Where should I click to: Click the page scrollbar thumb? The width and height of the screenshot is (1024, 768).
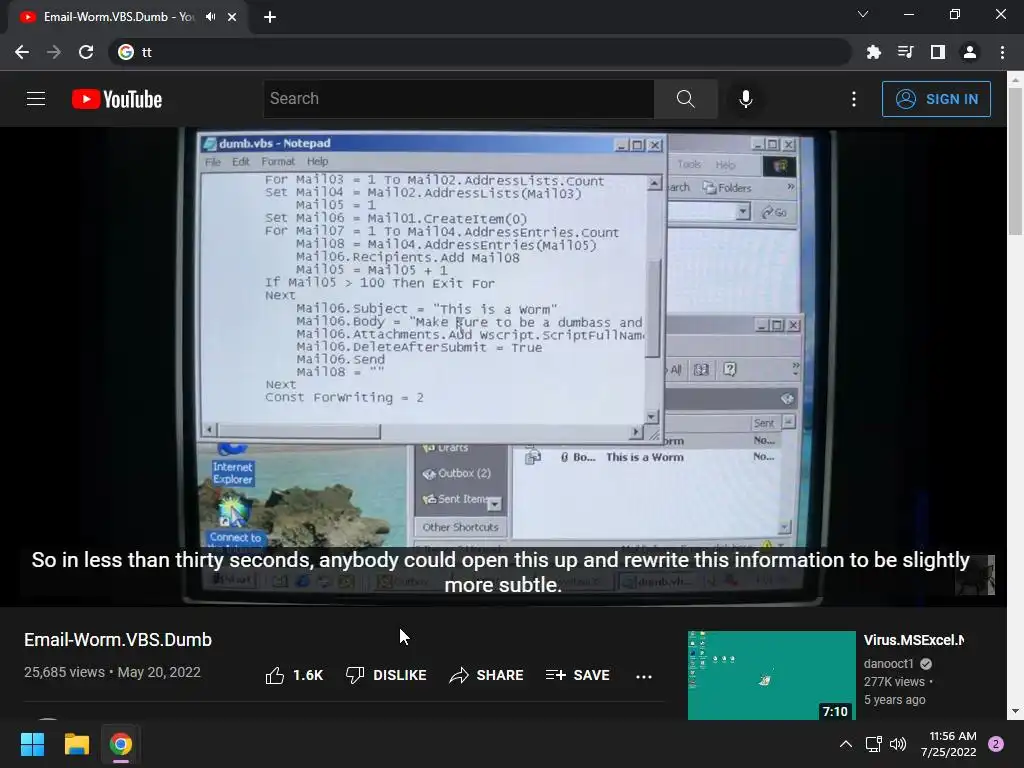(1015, 161)
